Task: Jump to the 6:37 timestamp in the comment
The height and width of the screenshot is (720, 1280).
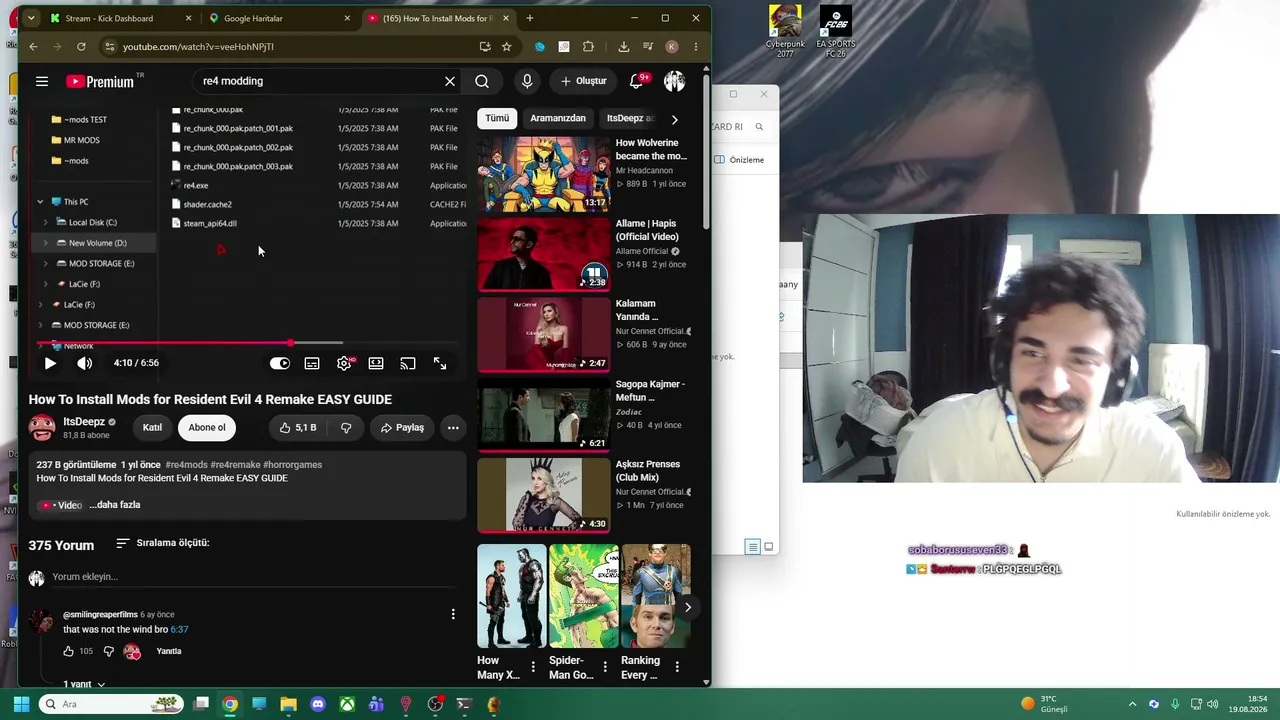Action: [179, 630]
